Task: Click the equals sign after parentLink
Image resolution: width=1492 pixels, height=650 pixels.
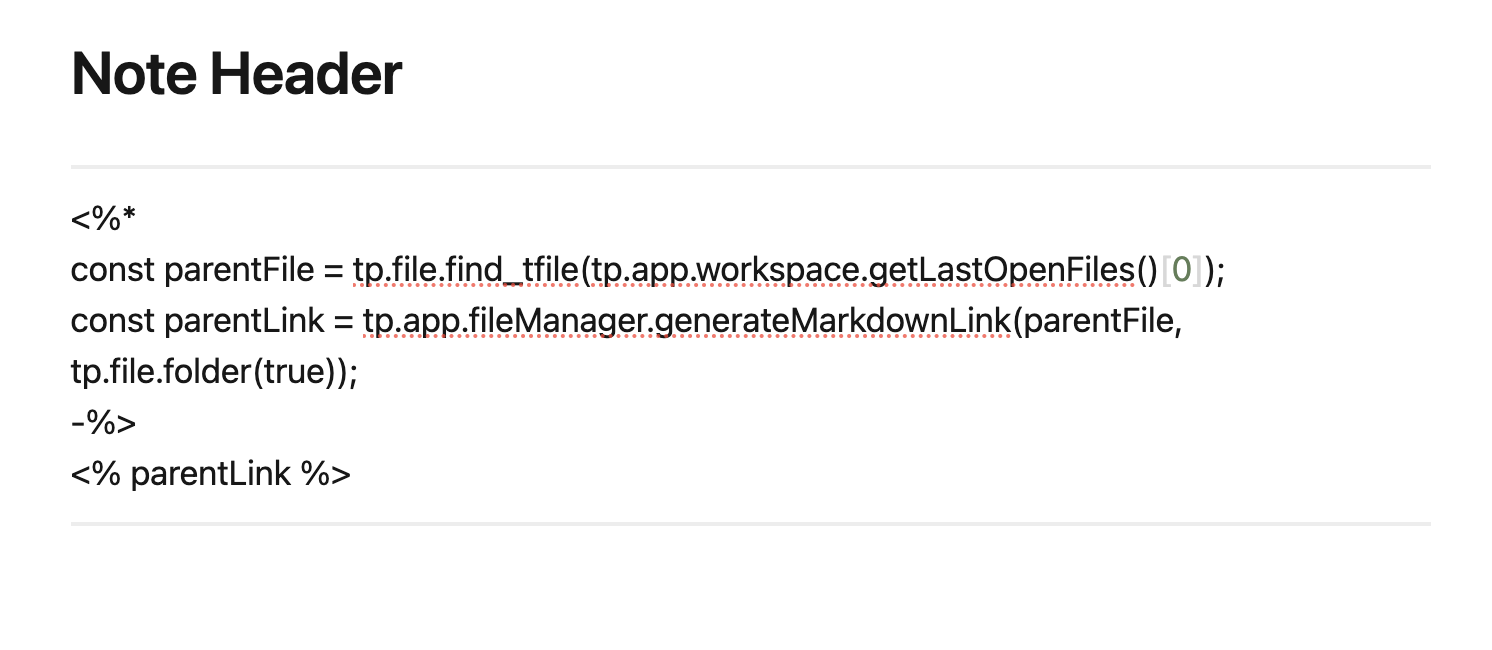Action: click(342, 322)
